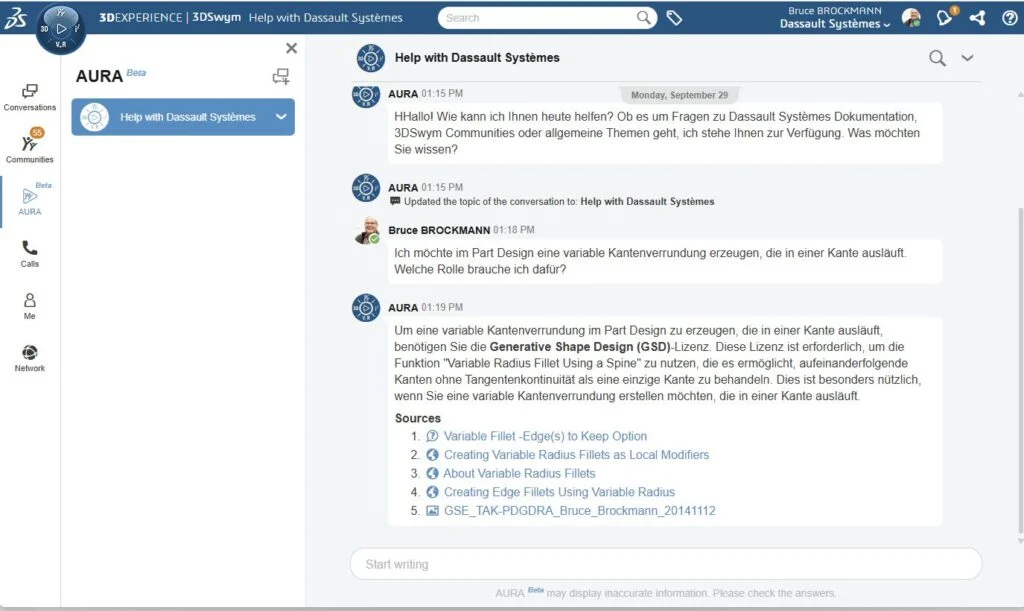This screenshot has width=1024, height=611.
Task: Click the conversation title avatar icon
Action: pos(370,58)
